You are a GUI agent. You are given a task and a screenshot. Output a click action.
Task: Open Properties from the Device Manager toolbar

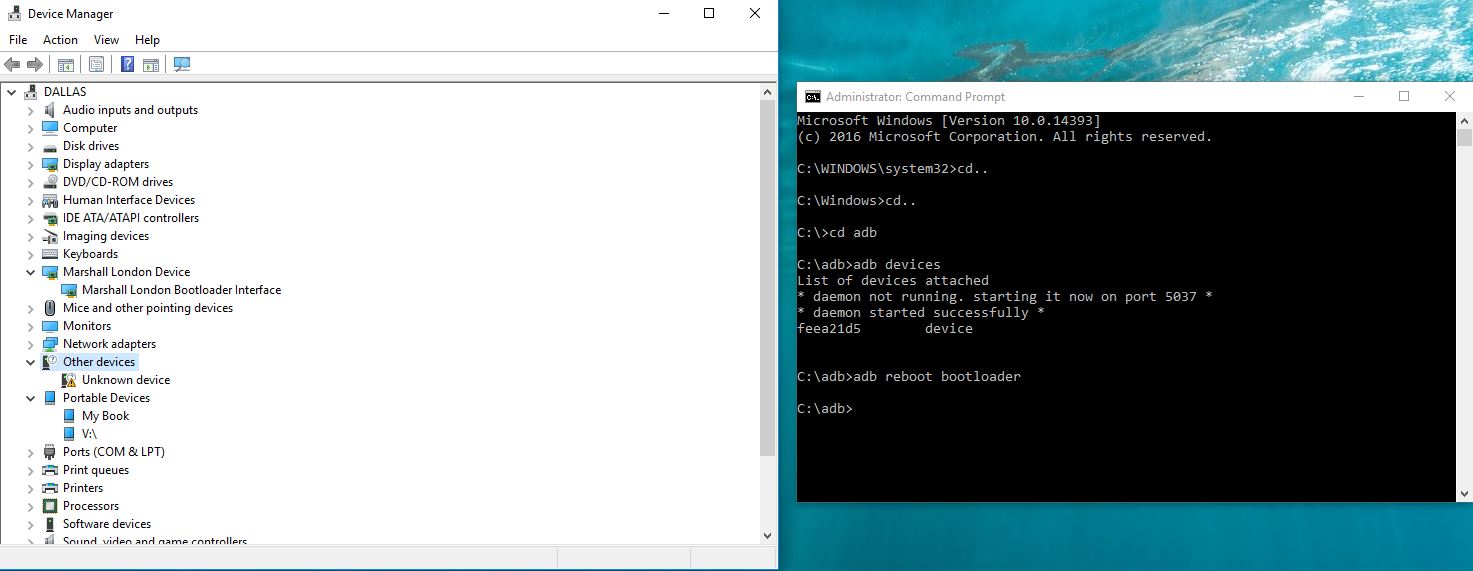pyautogui.click(x=96, y=65)
